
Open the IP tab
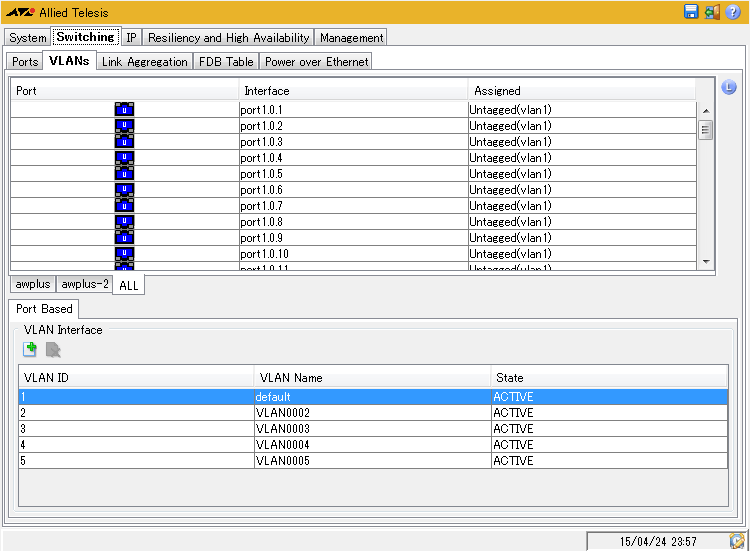click(131, 38)
